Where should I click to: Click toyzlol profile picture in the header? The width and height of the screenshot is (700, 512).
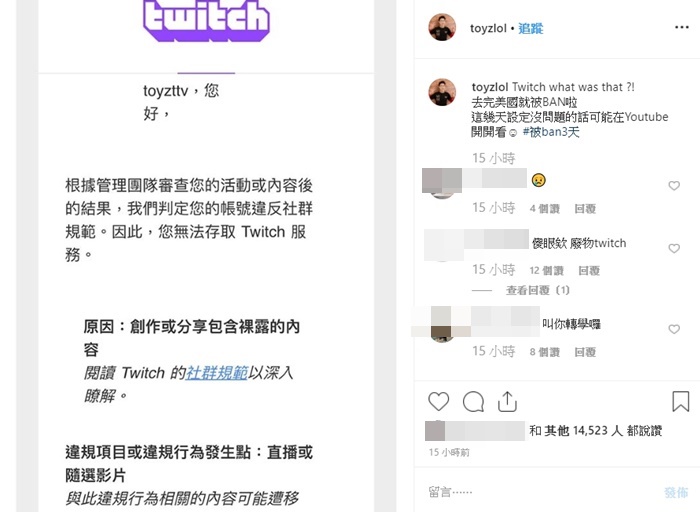tap(442, 27)
